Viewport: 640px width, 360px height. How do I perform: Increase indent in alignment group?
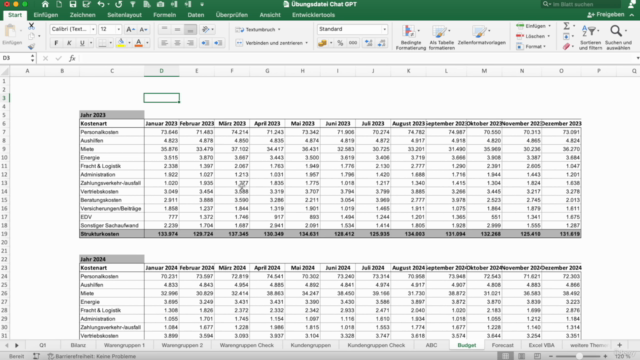218,43
